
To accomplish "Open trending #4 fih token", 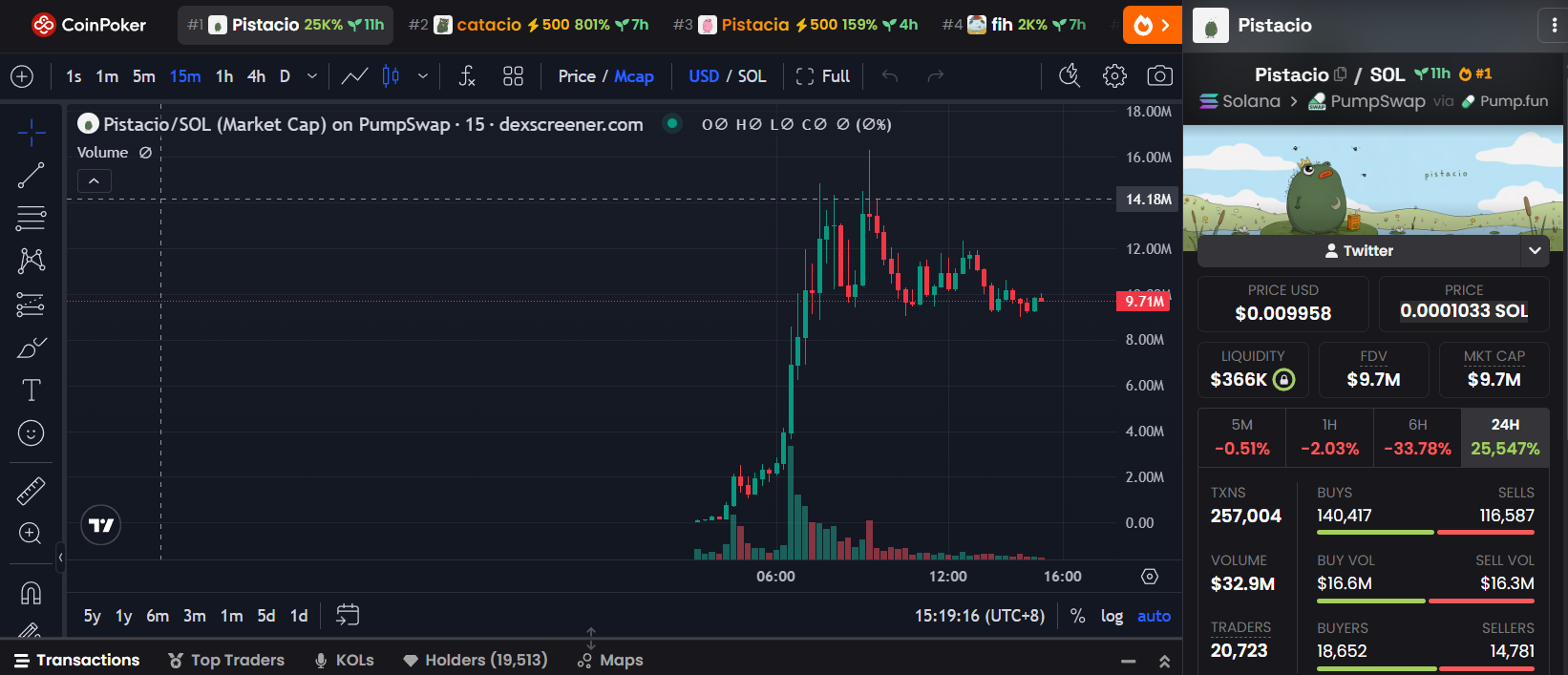I will (1014, 25).
